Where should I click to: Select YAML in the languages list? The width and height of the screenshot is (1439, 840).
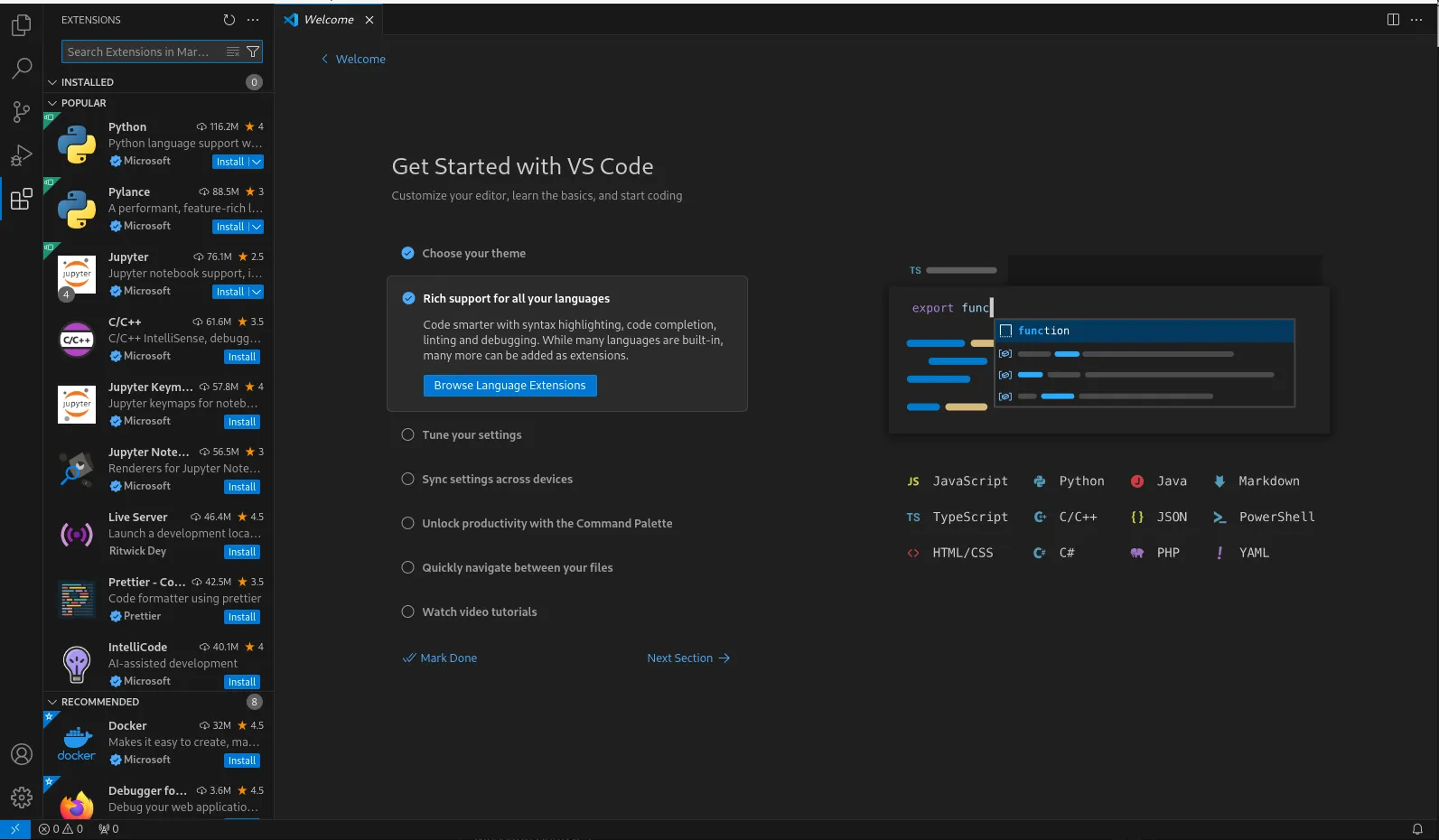[x=1242, y=553]
